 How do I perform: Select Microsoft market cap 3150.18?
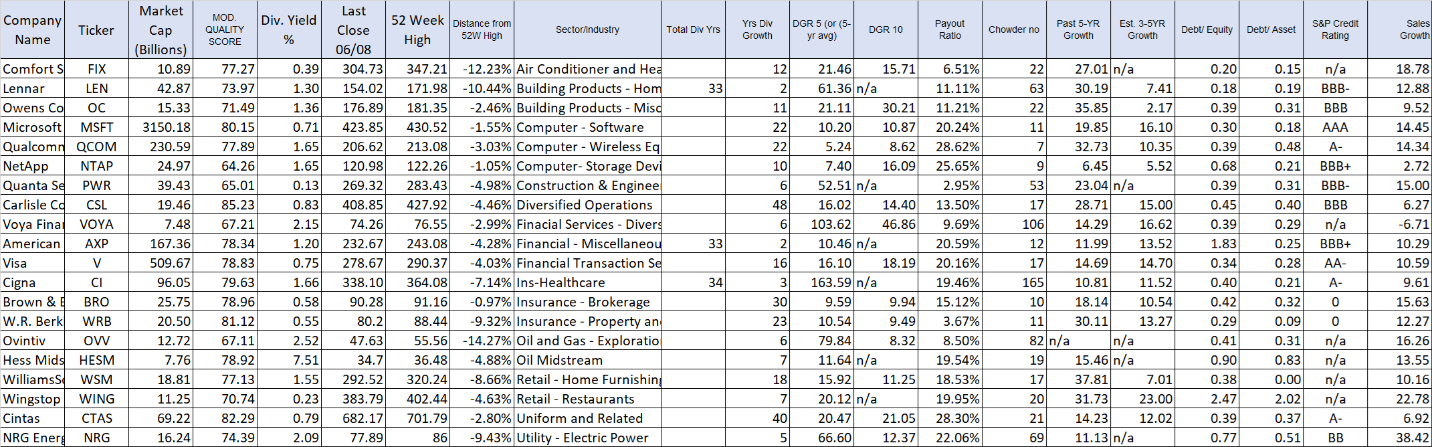coord(161,127)
